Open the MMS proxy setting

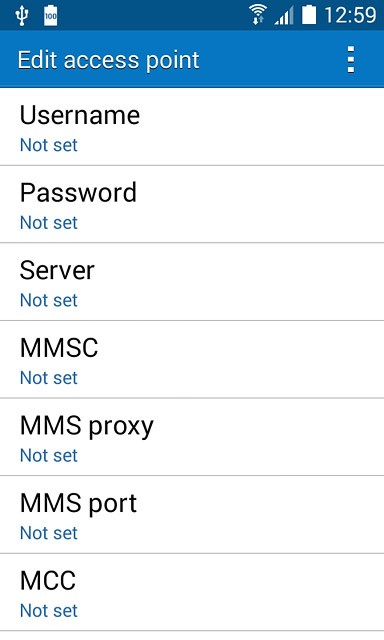click(x=192, y=437)
